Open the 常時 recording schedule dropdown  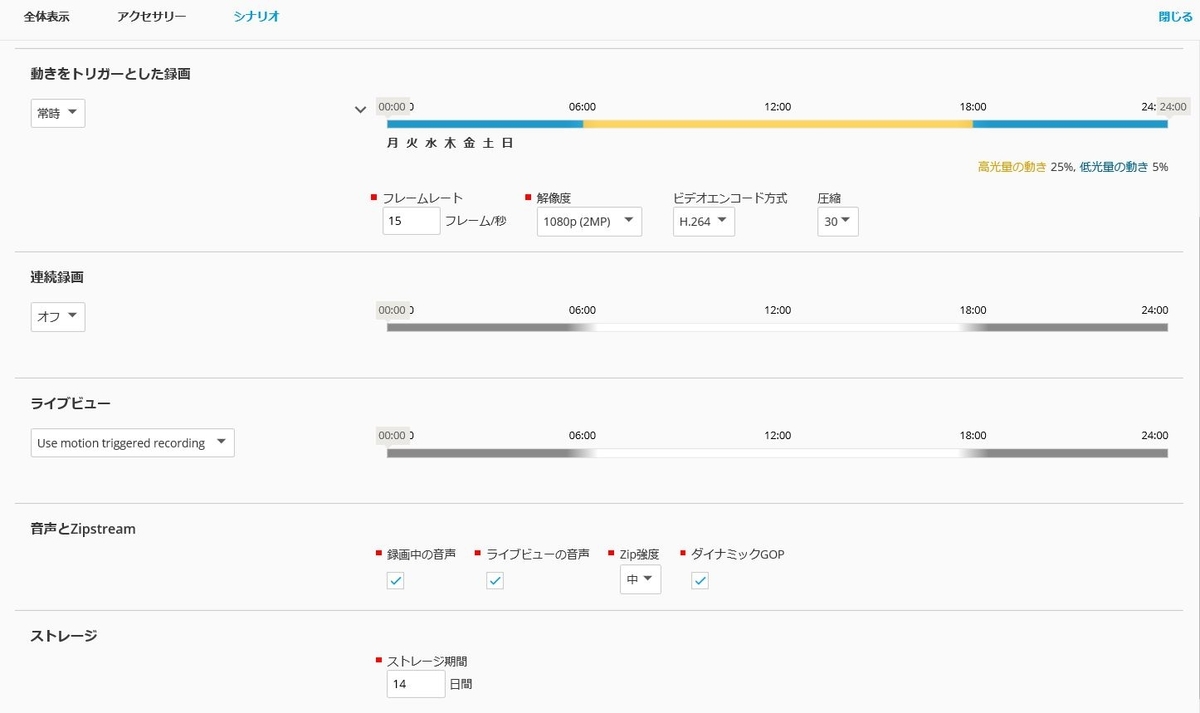click(57, 112)
